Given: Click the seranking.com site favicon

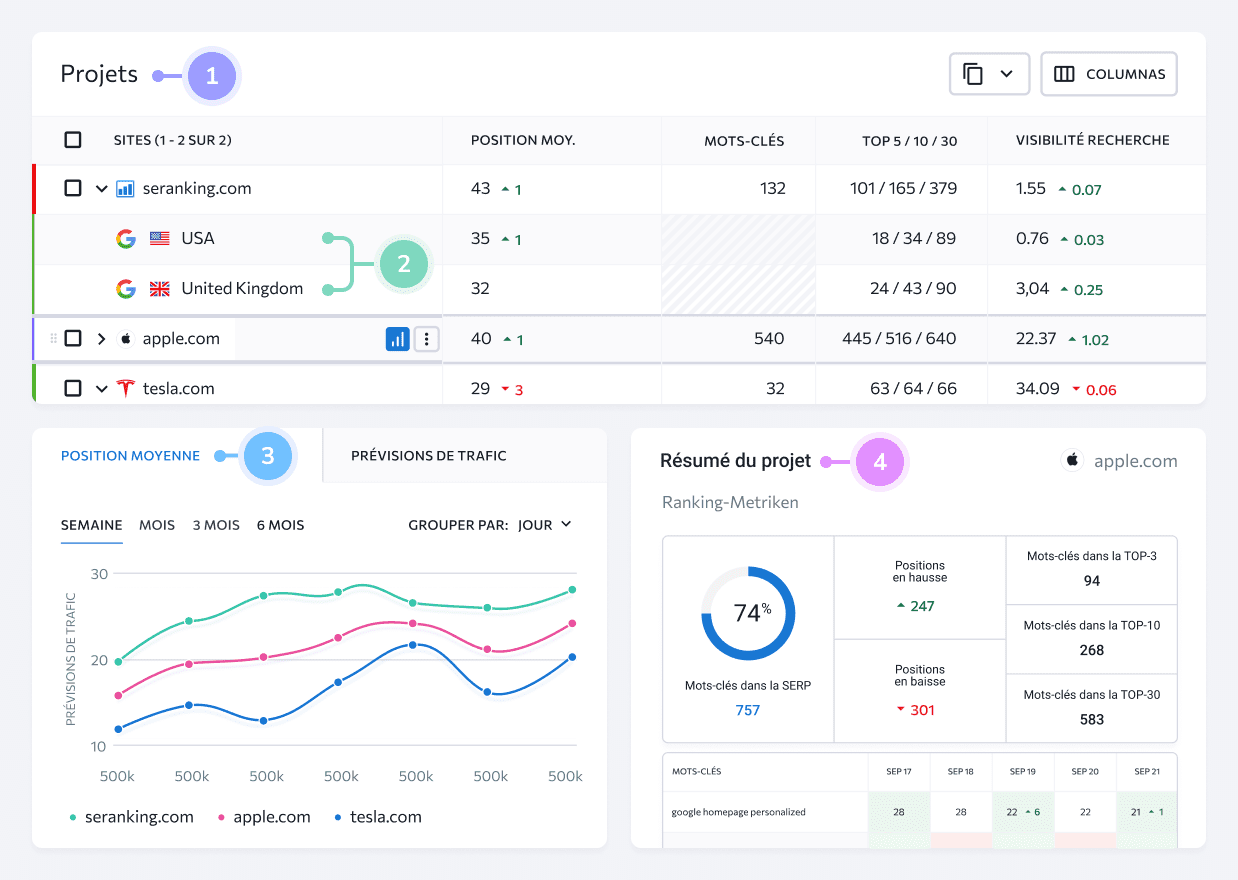Looking at the screenshot, I should point(125,188).
